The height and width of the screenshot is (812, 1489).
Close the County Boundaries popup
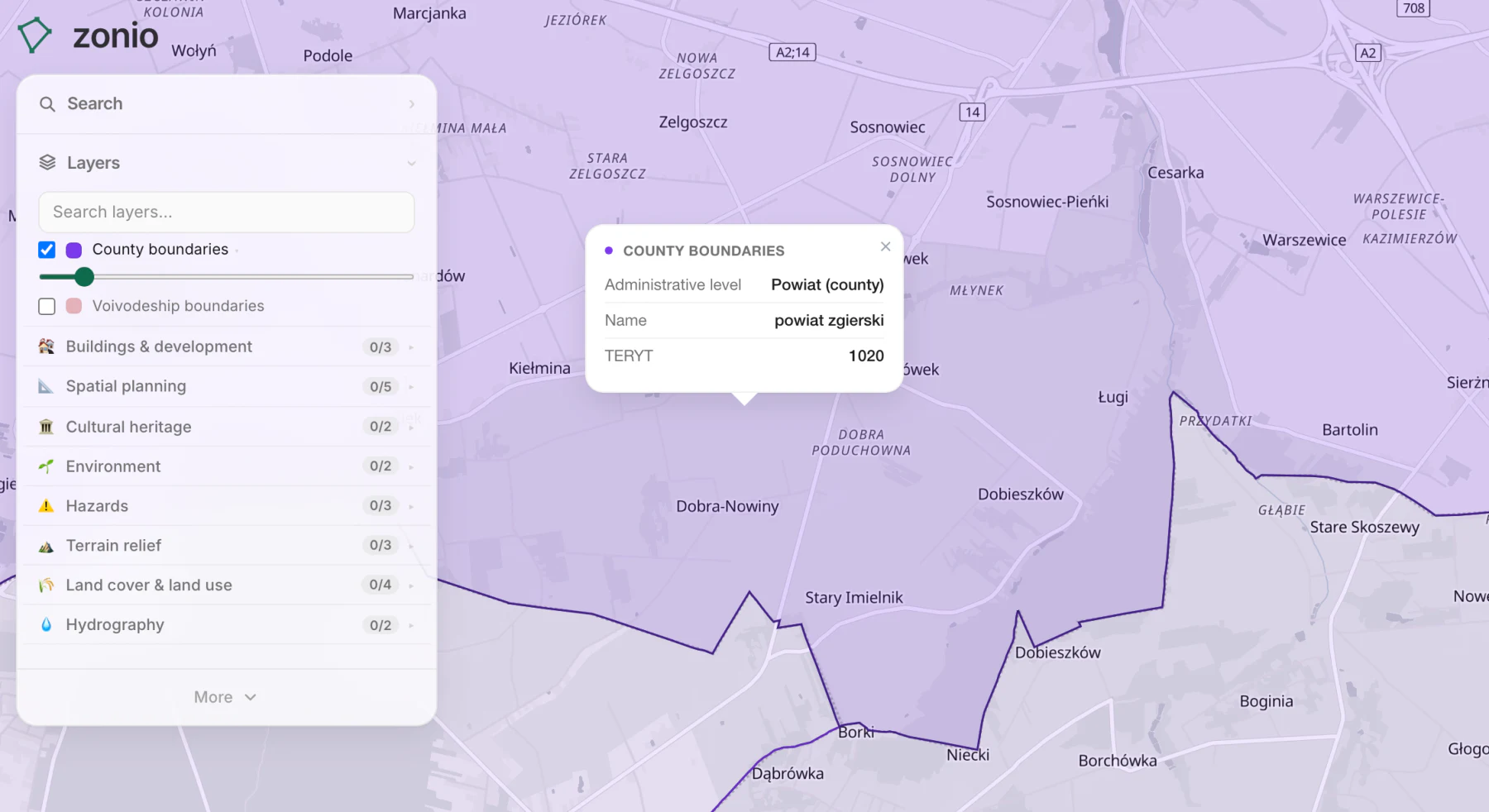886,246
